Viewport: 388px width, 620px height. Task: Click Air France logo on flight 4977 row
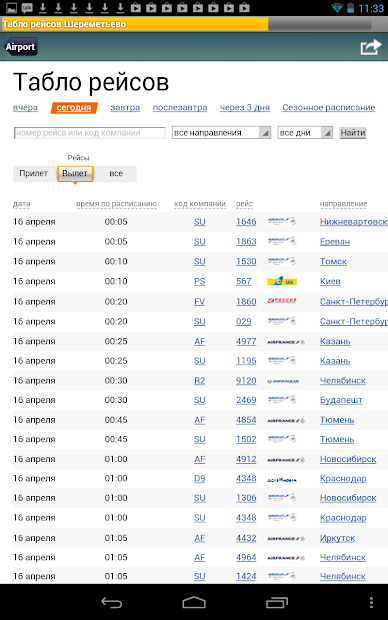286,342
